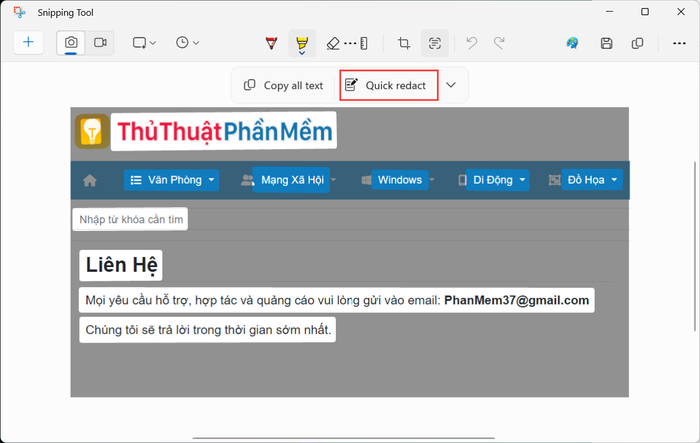Maximize the Snipping Tool window
Screen dimensions: 700x443
(645, 12)
